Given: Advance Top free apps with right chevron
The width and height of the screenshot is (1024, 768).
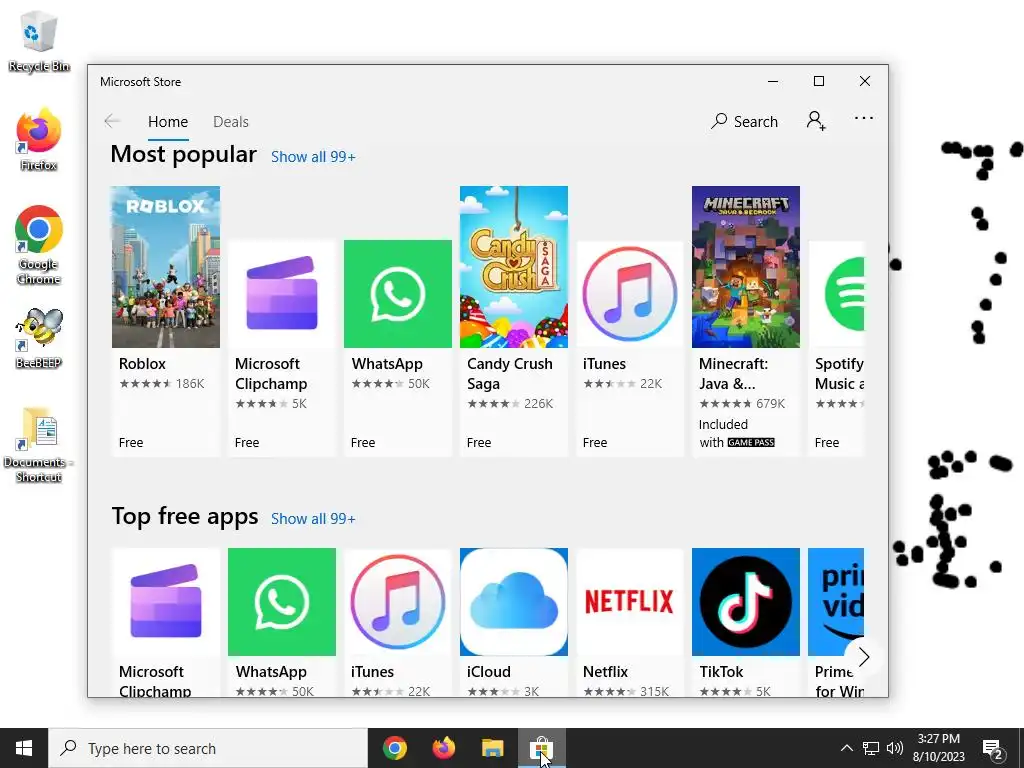Looking at the screenshot, I should 863,657.
